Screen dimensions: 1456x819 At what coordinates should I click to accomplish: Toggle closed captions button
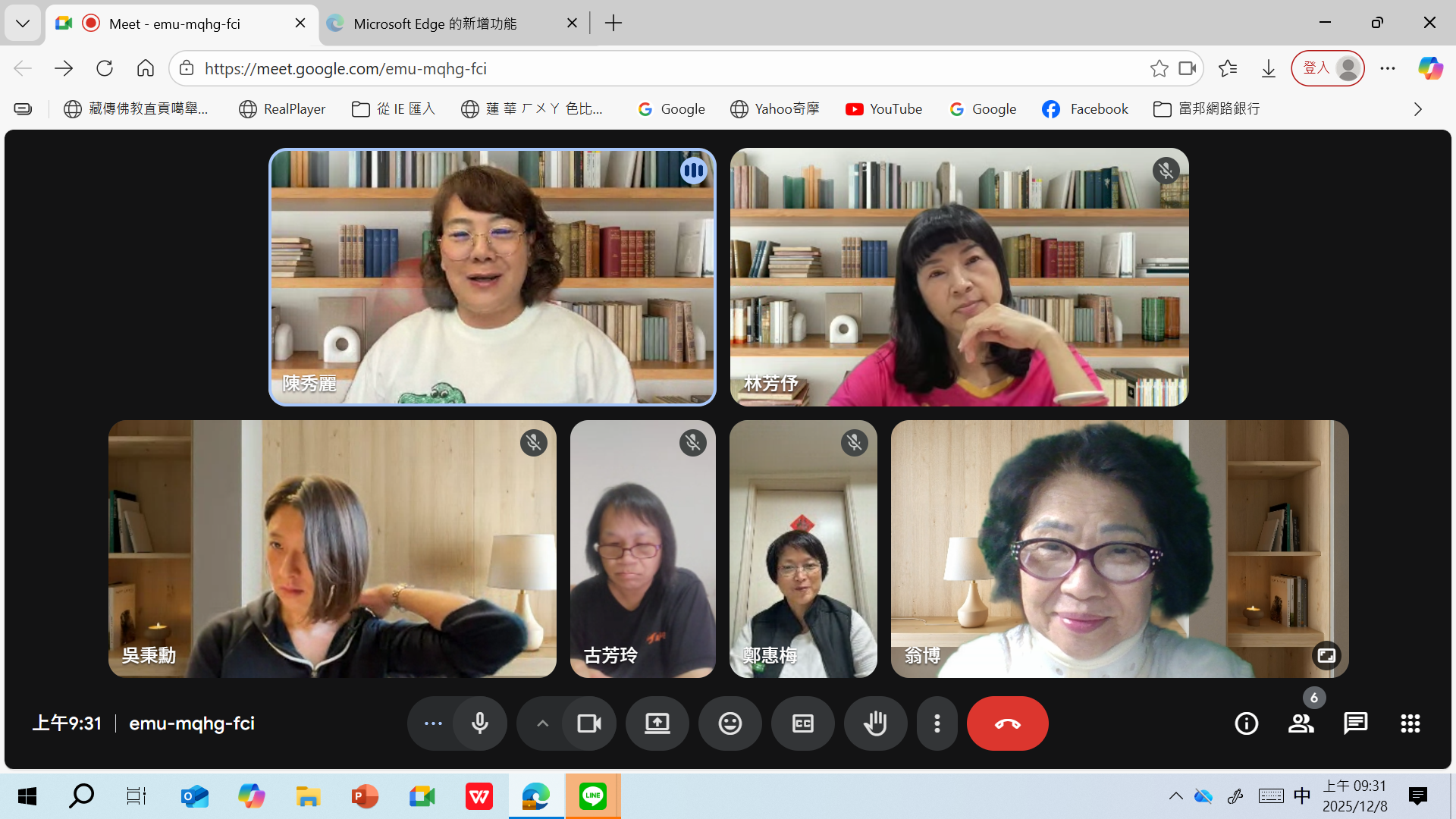[802, 723]
